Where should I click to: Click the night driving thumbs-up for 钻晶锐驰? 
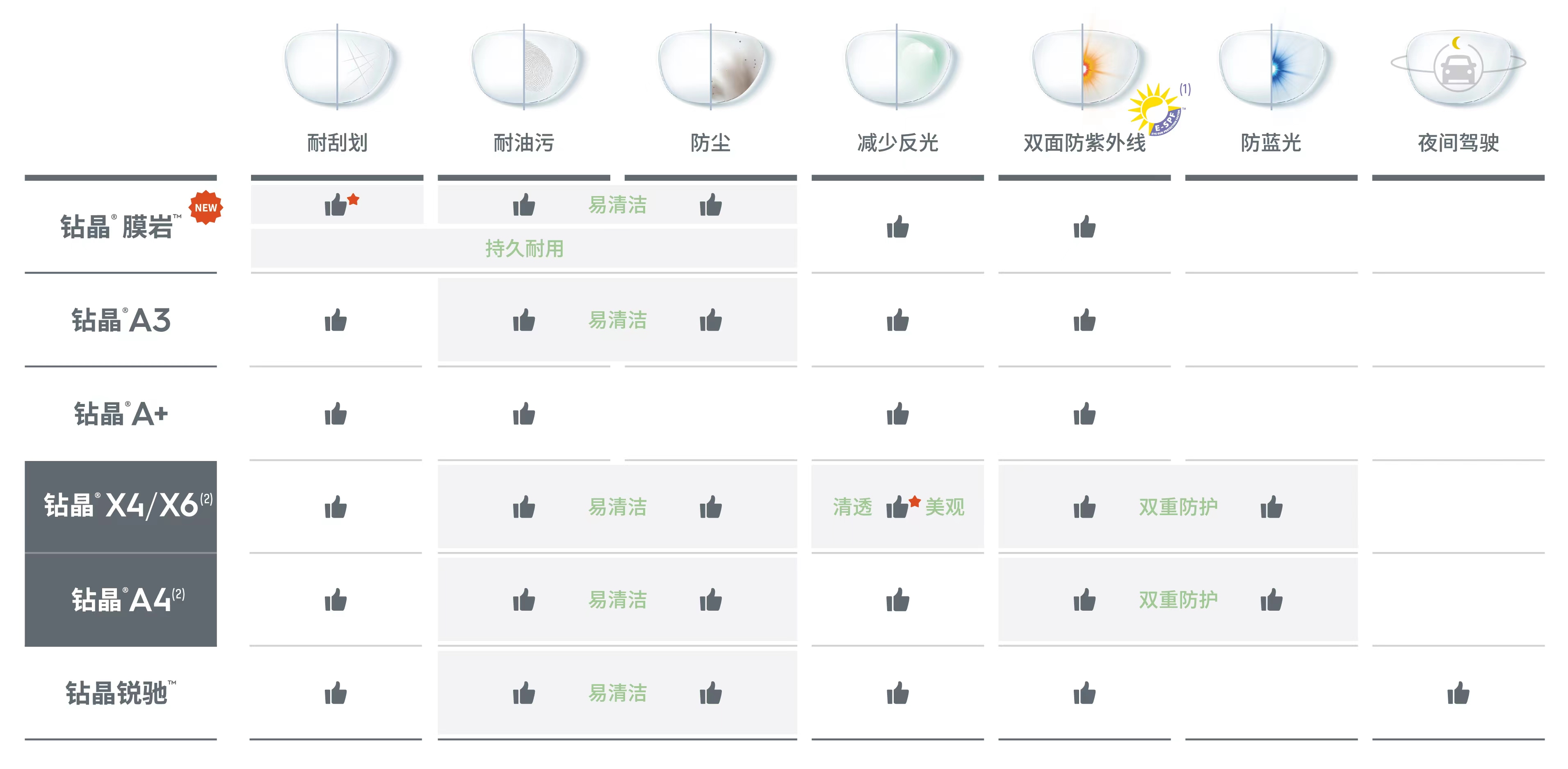pyautogui.click(x=1458, y=693)
